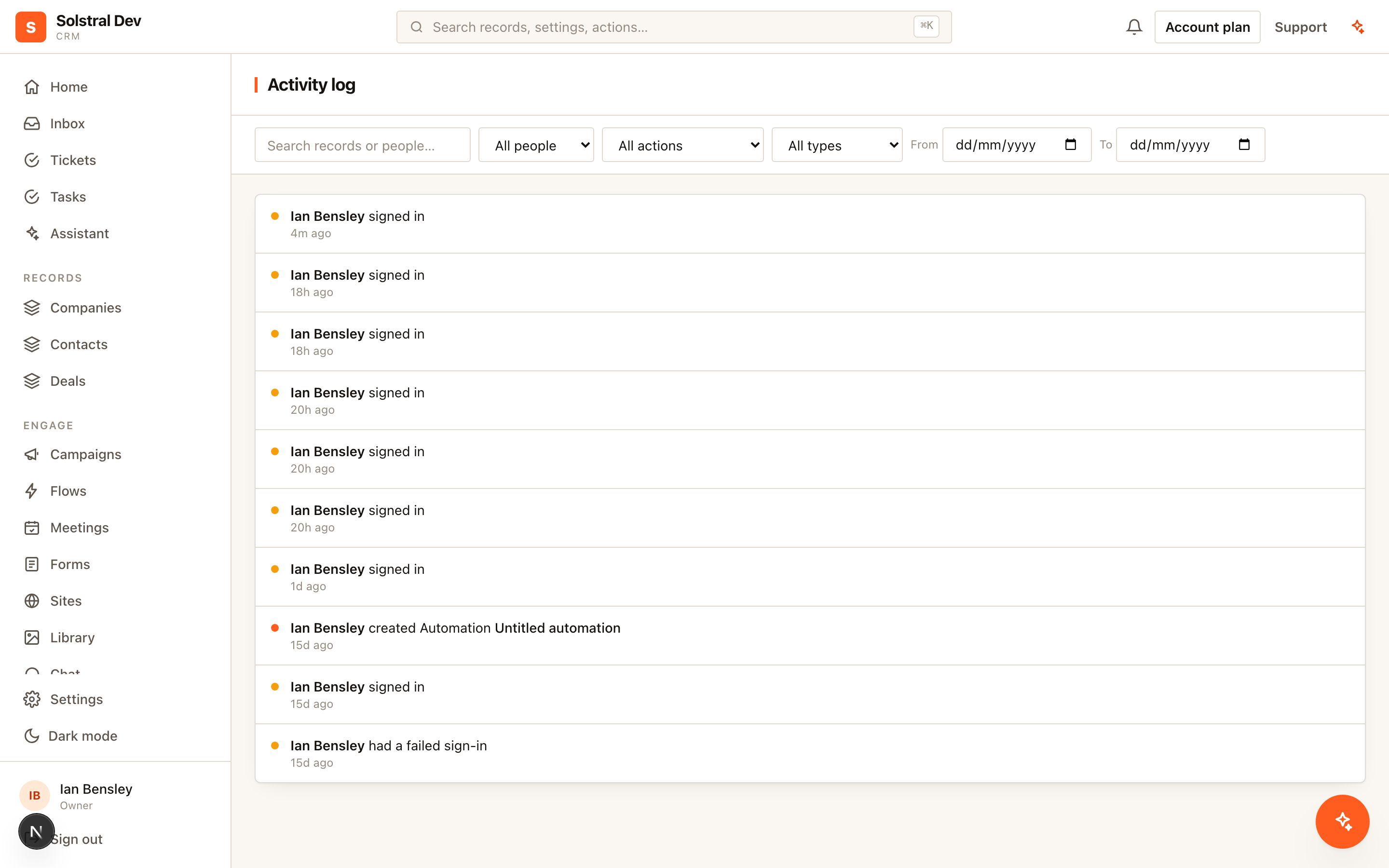
Task: Click the sparkle icon in top bar
Action: (1358, 27)
